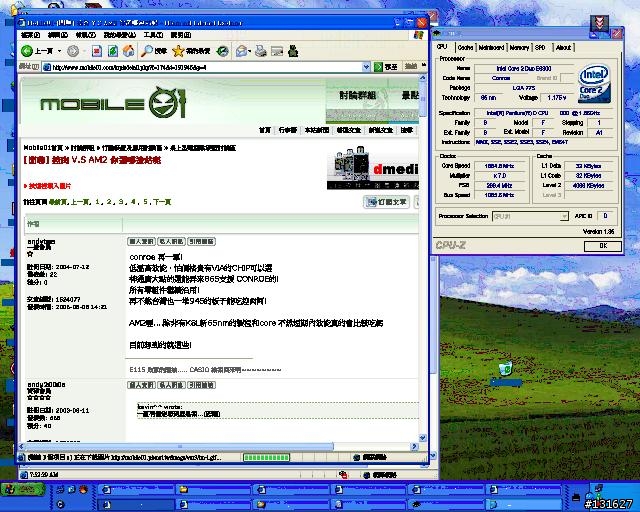Image resolution: width=640 pixels, height=512 pixels.
Task: Open the Tools menu in Internet Explorer
Action: (153, 35)
